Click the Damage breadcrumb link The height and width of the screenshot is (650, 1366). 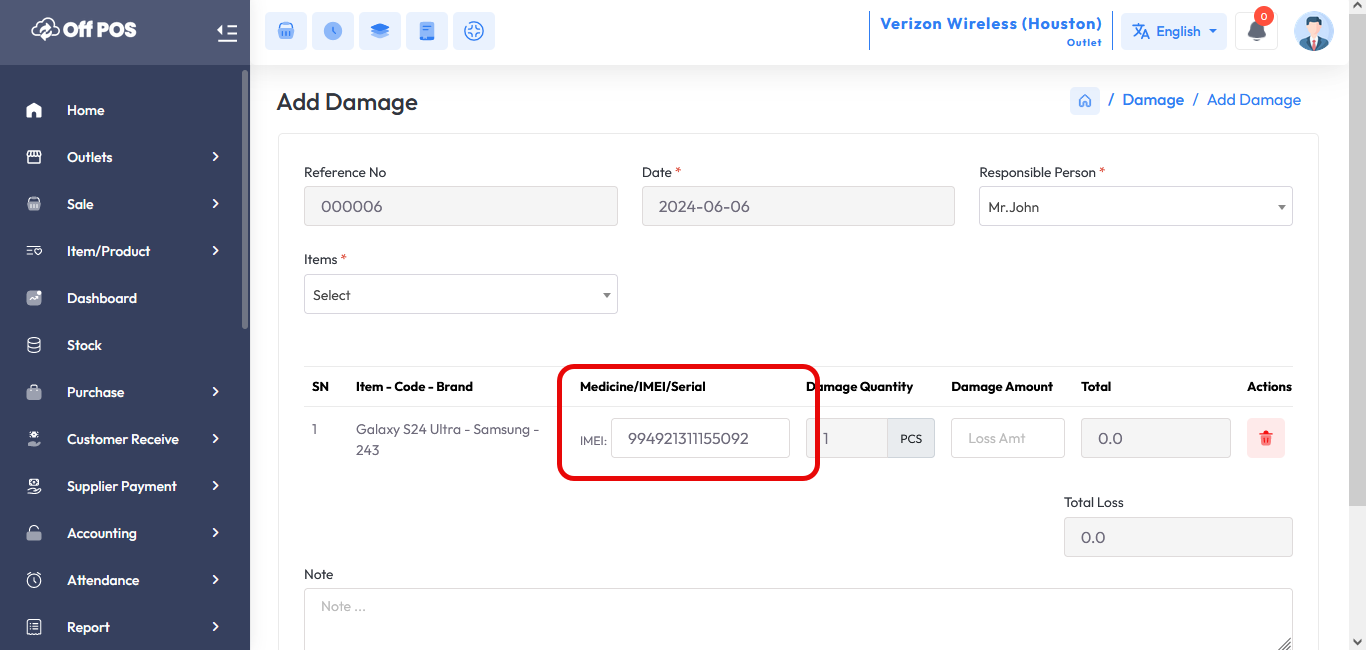coord(1153,100)
